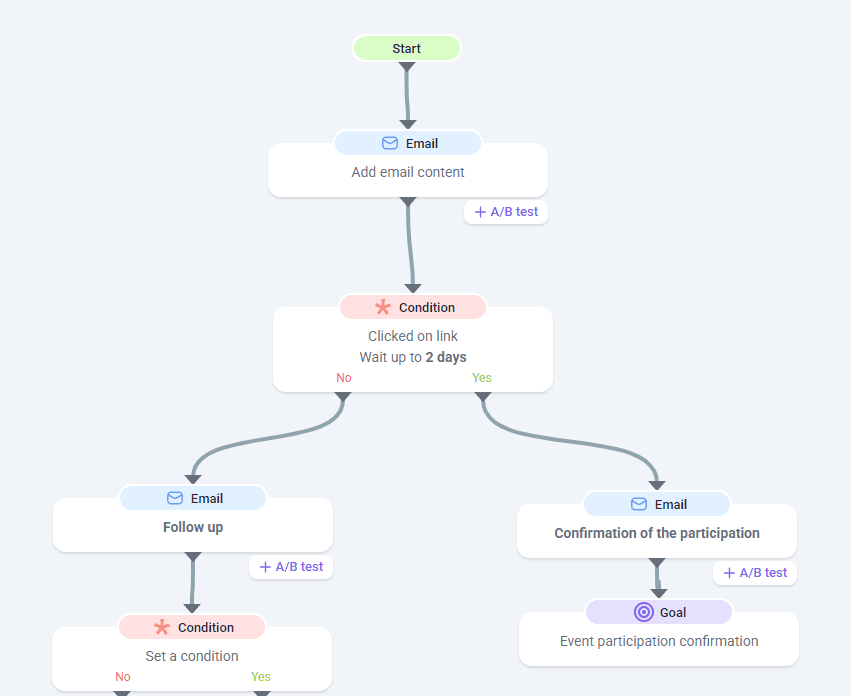Click the target icon on the Goal node

pyautogui.click(x=644, y=613)
